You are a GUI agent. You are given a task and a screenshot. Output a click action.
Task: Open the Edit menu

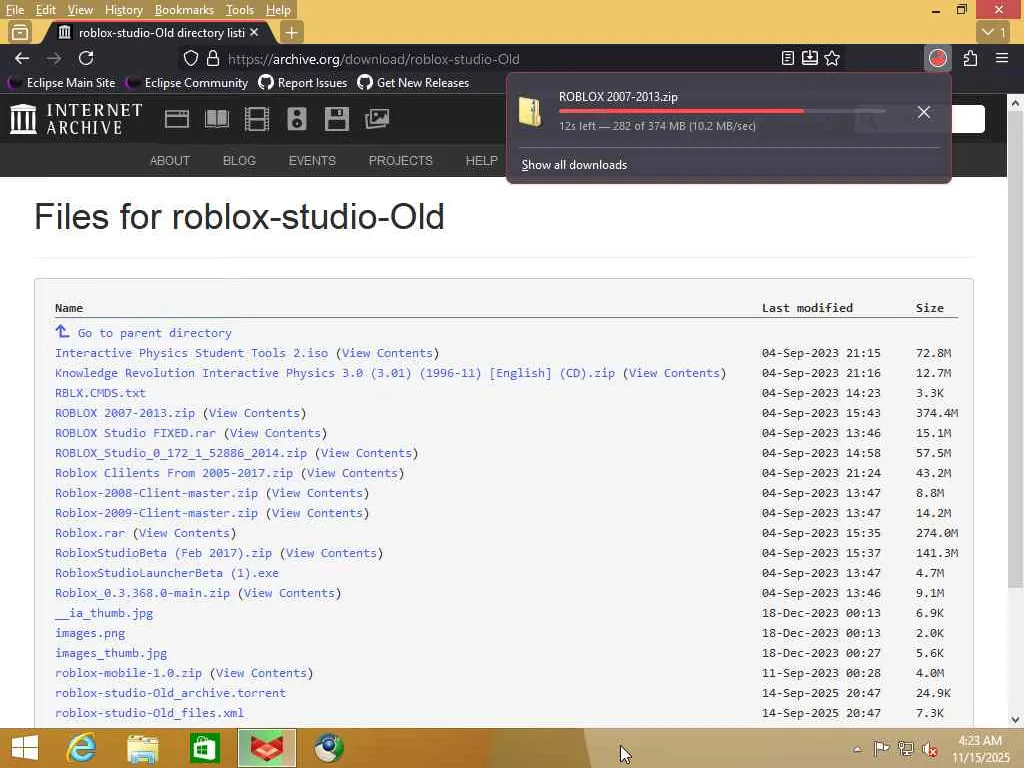tap(46, 10)
